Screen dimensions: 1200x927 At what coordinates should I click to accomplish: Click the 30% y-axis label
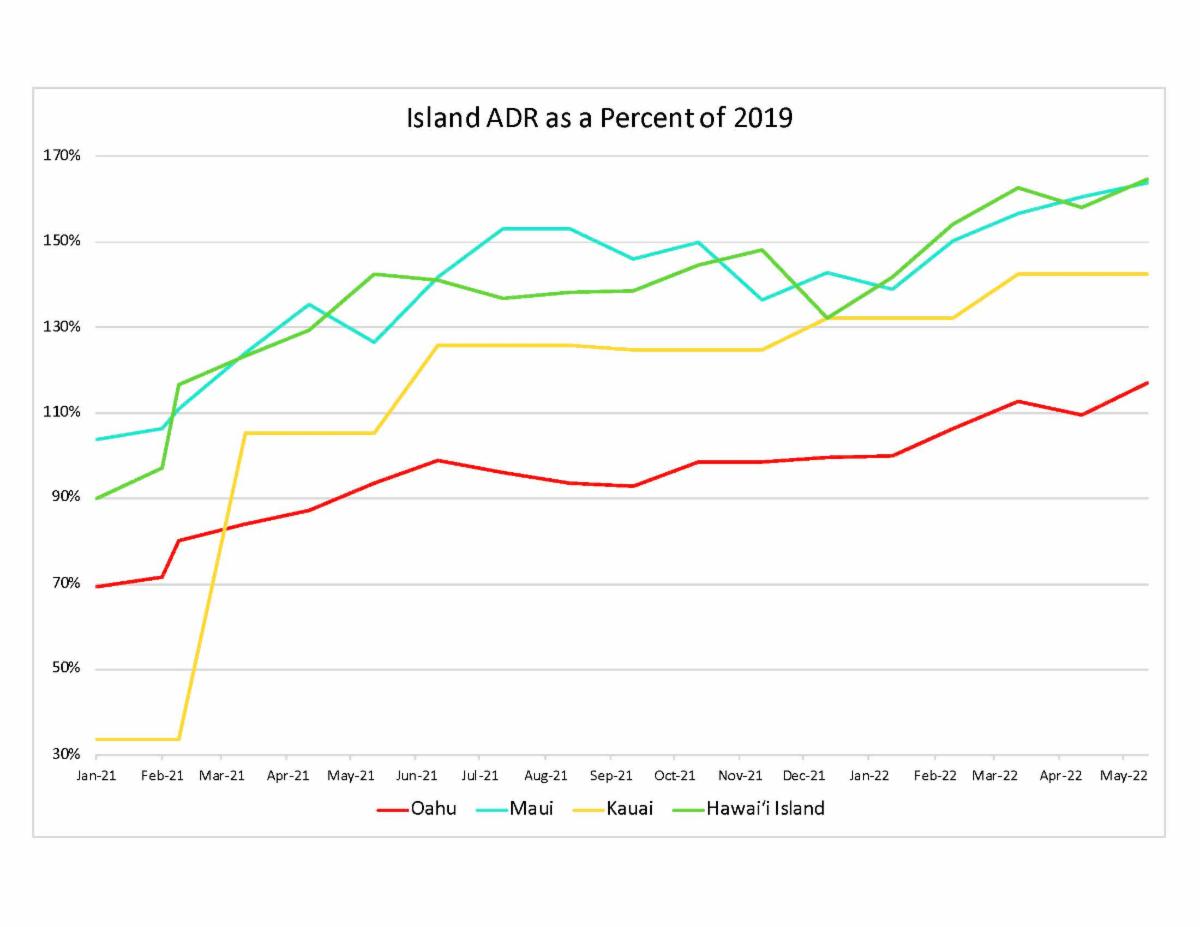[64, 754]
